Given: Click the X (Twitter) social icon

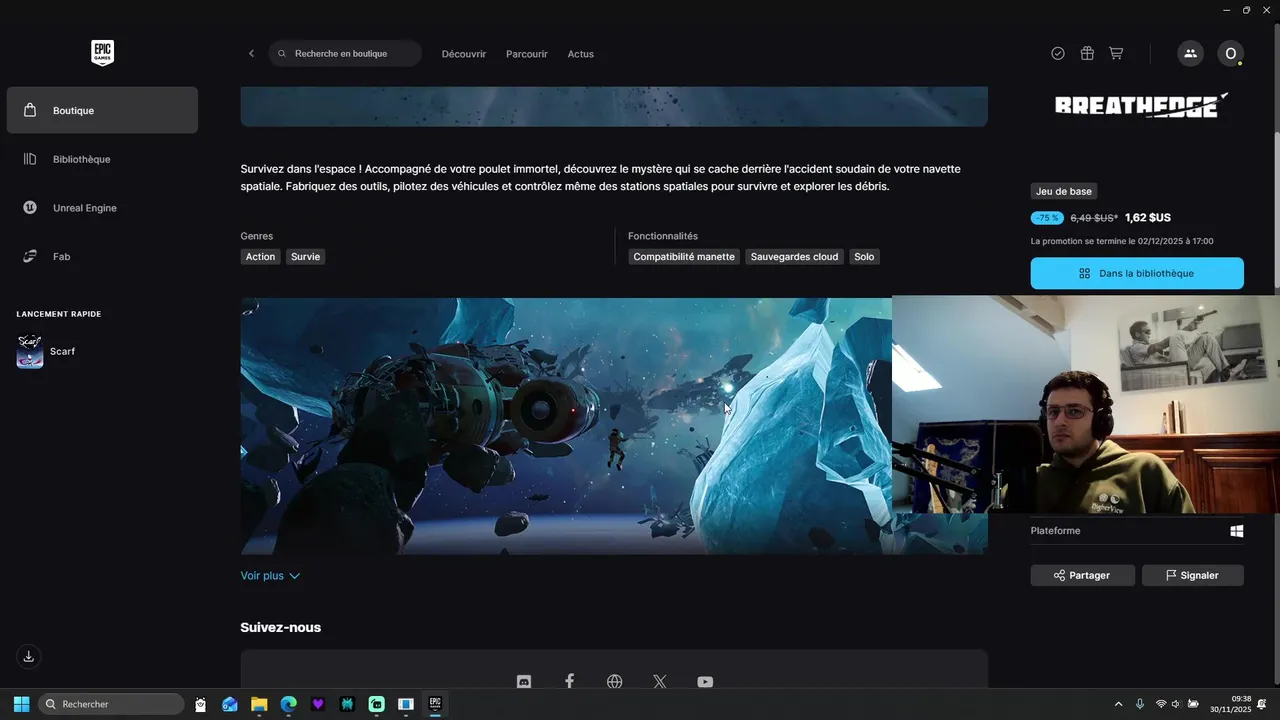Looking at the screenshot, I should [660, 682].
